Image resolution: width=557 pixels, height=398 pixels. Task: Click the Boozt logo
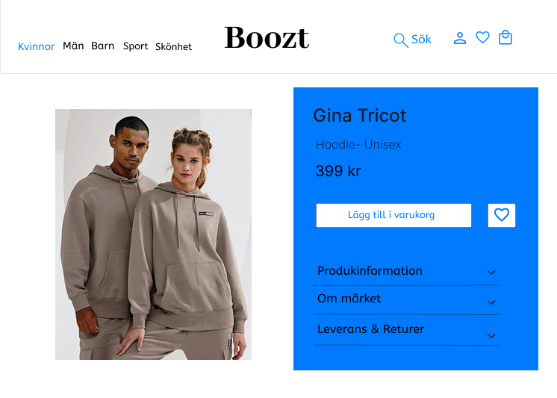click(267, 38)
